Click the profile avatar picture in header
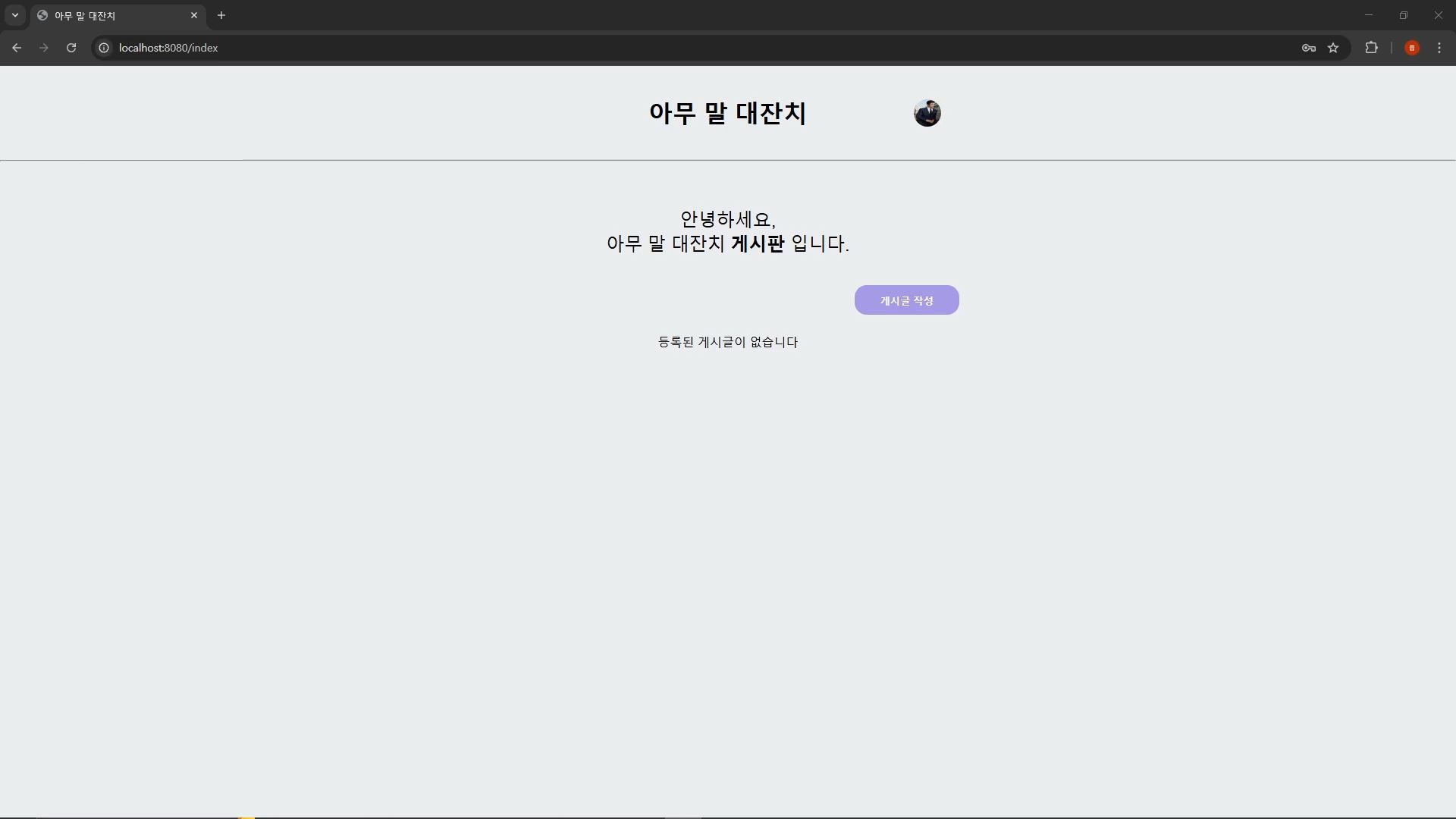 pyautogui.click(x=927, y=113)
